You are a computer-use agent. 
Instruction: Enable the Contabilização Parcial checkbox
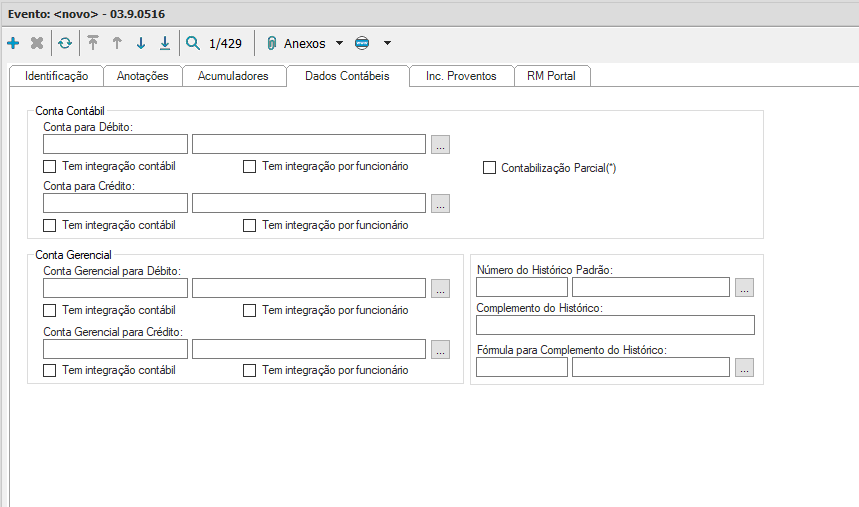click(490, 168)
